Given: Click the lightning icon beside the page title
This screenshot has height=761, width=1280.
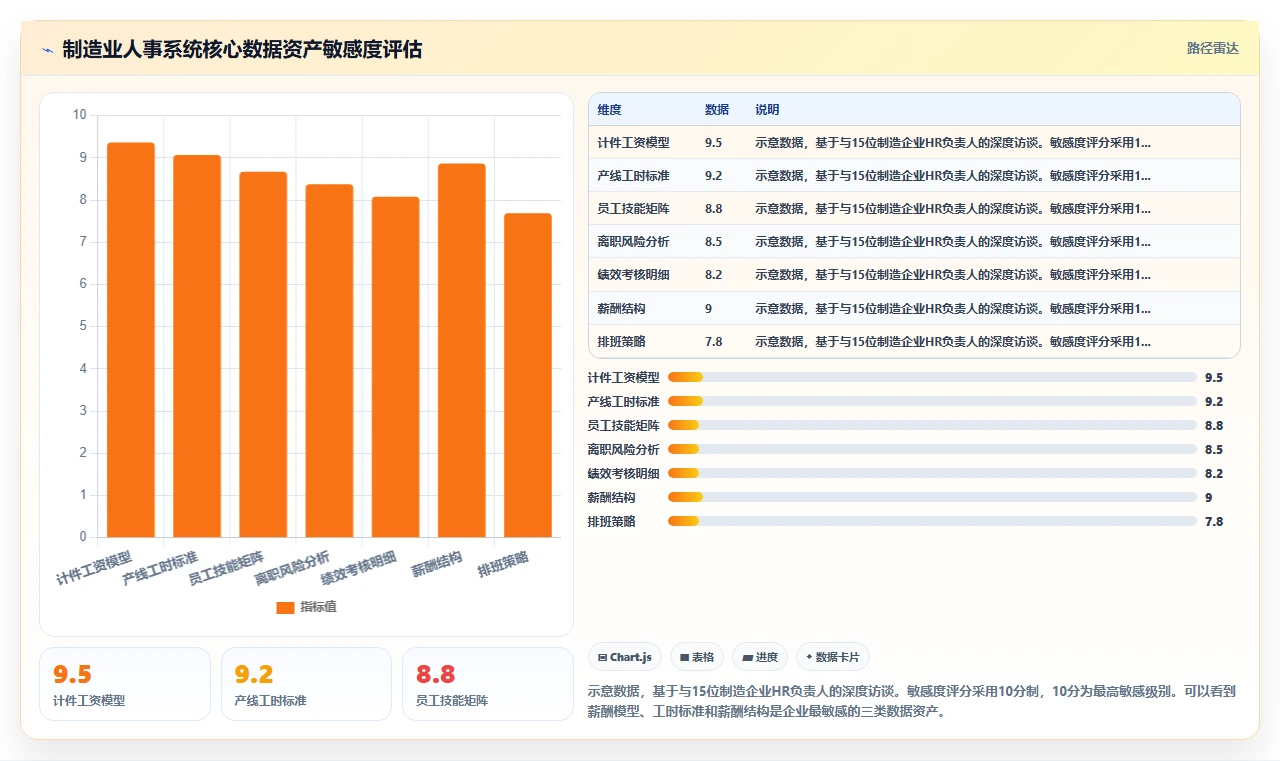Looking at the screenshot, I should [47, 49].
